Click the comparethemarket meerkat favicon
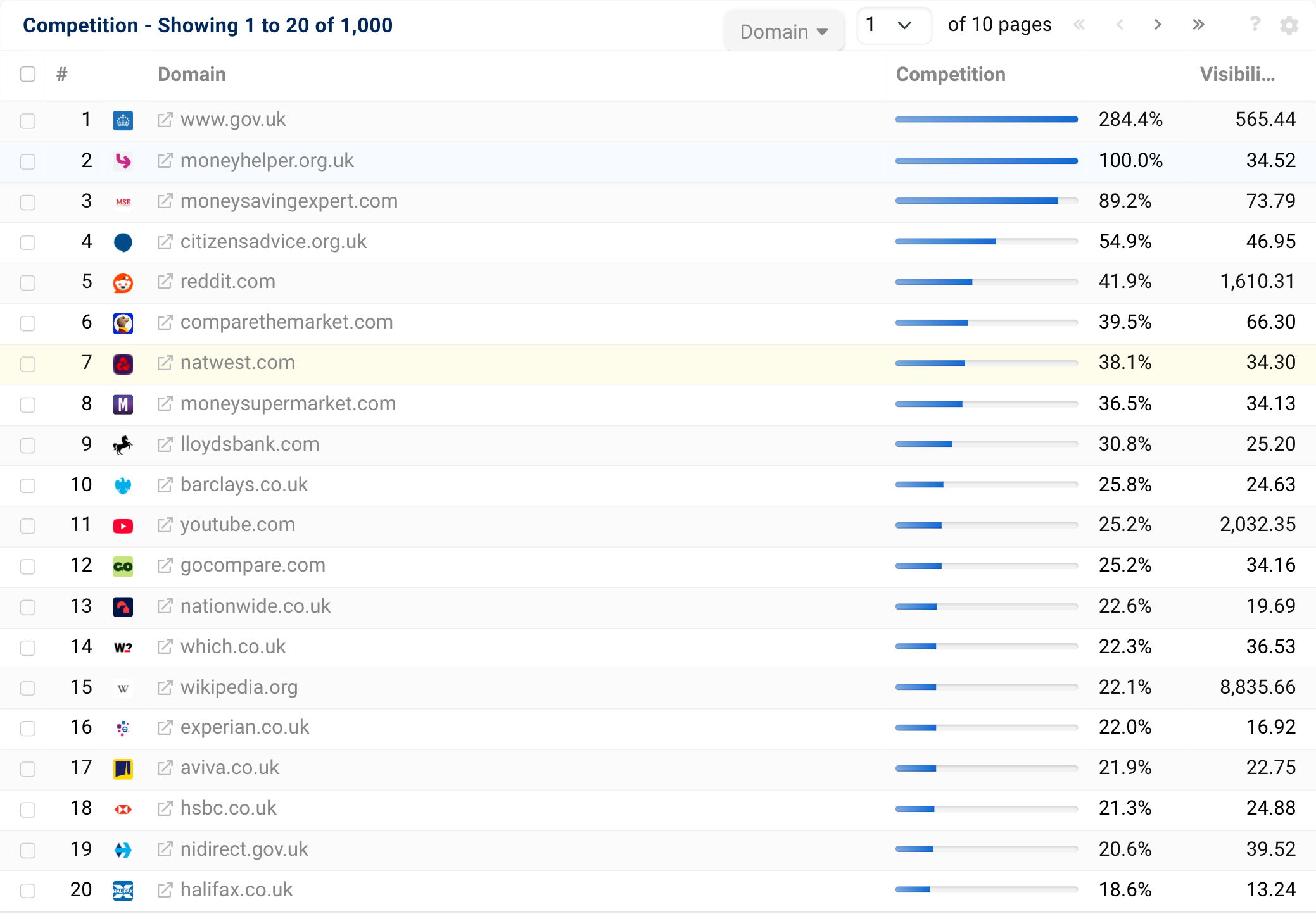Screen dimensions: 1316x914 point(123,323)
